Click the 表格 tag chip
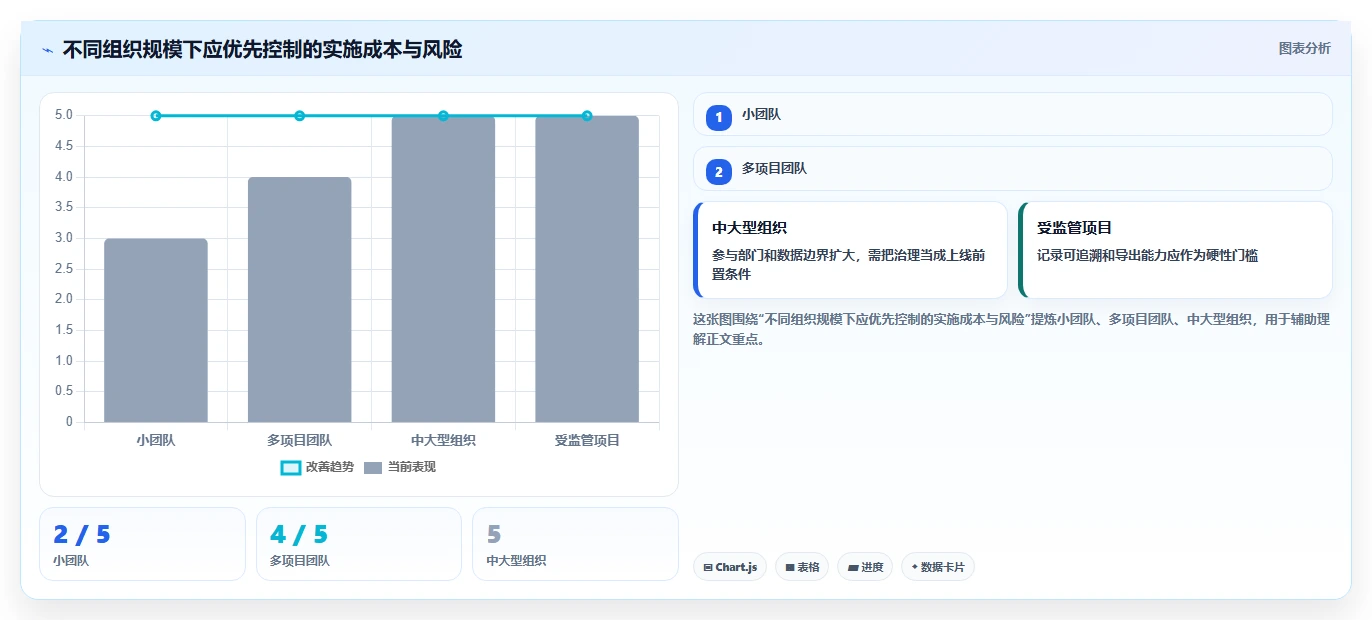 [801, 567]
